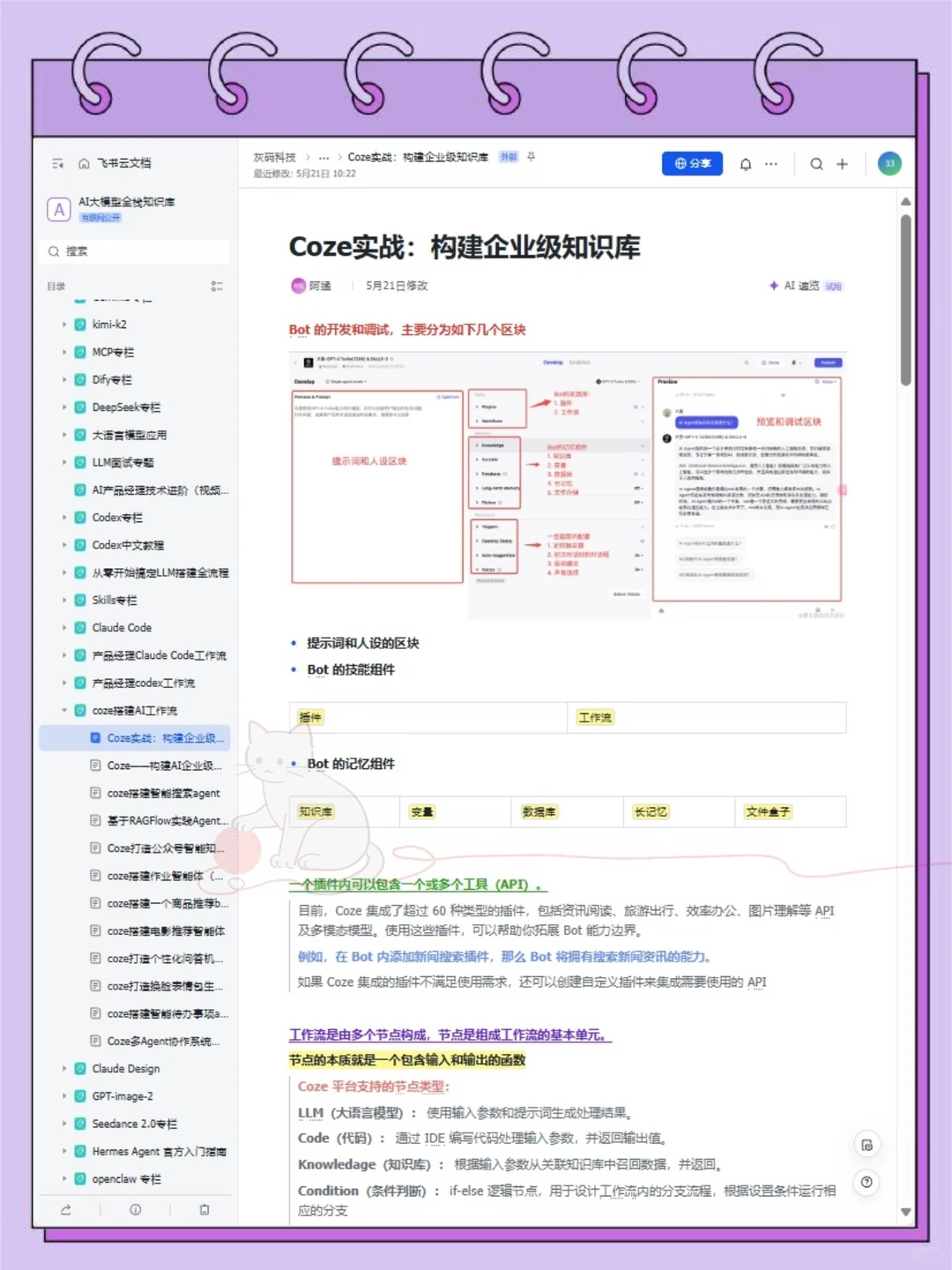Viewport: 952px width, 1270px height.
Task: Click the trash icon in sidebar footer
Action: (x=205, y=1210)
